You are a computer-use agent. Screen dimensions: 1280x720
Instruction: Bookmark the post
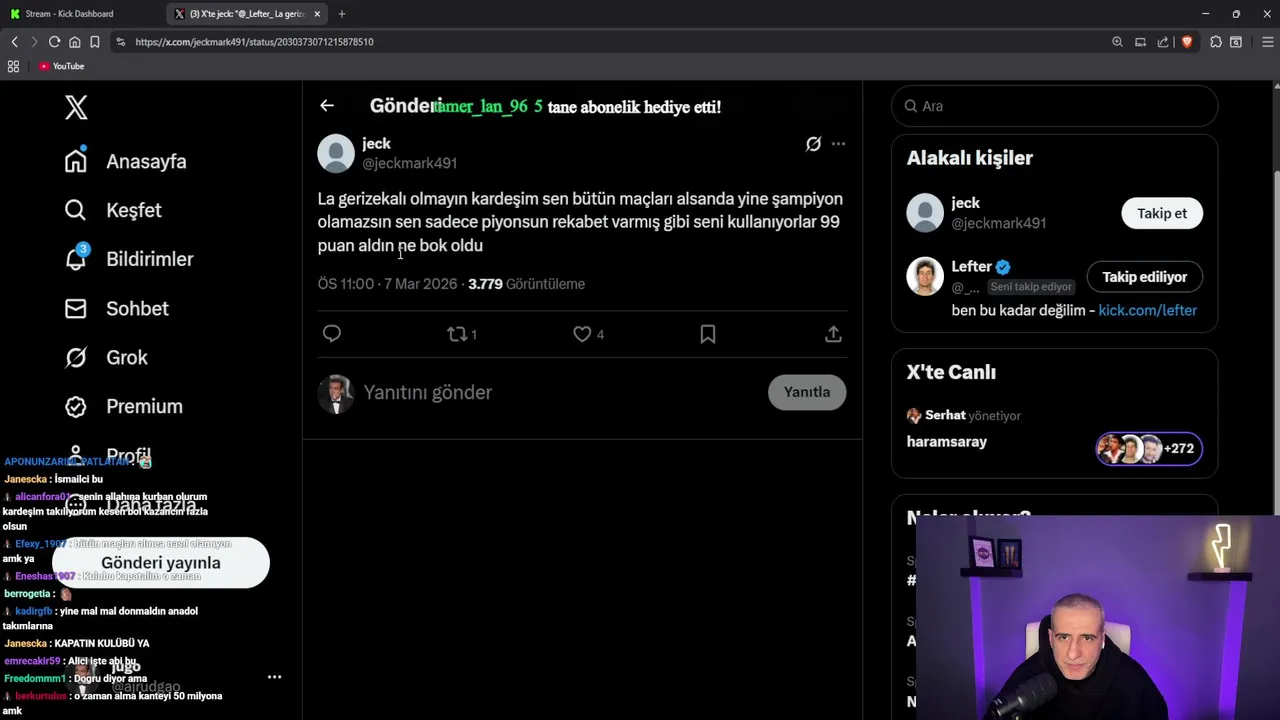[708, 334]
